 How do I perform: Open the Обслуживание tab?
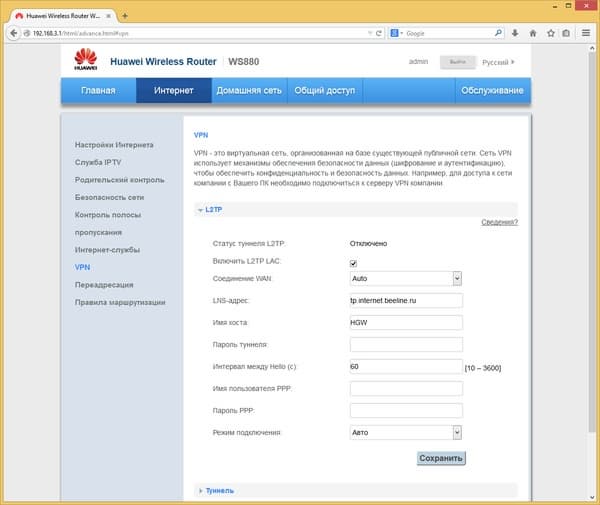pyautogui.click(x=492, y=91)
